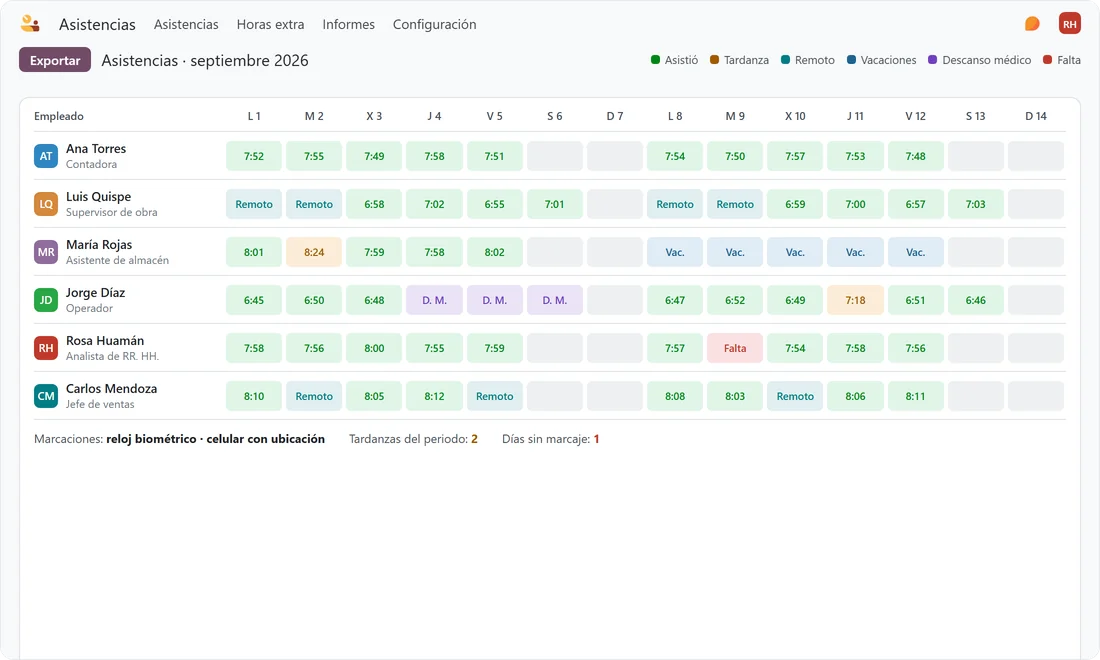Click the Asistencias · septiembre 2026 heading

pos(205,60)
